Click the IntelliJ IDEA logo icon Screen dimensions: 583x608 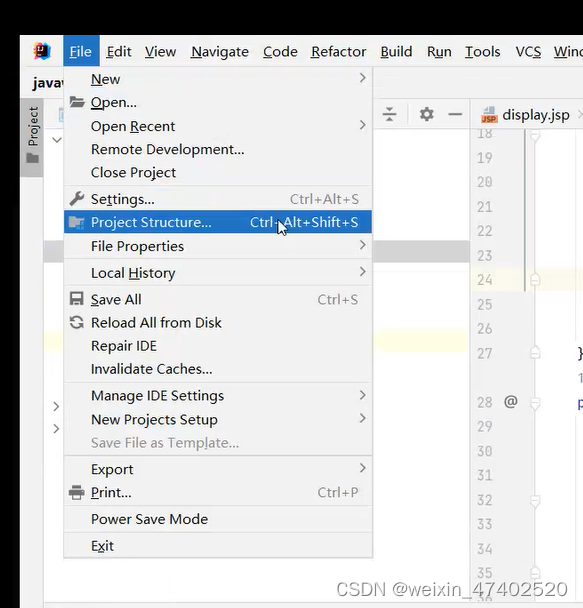click(x=42, y=51)
